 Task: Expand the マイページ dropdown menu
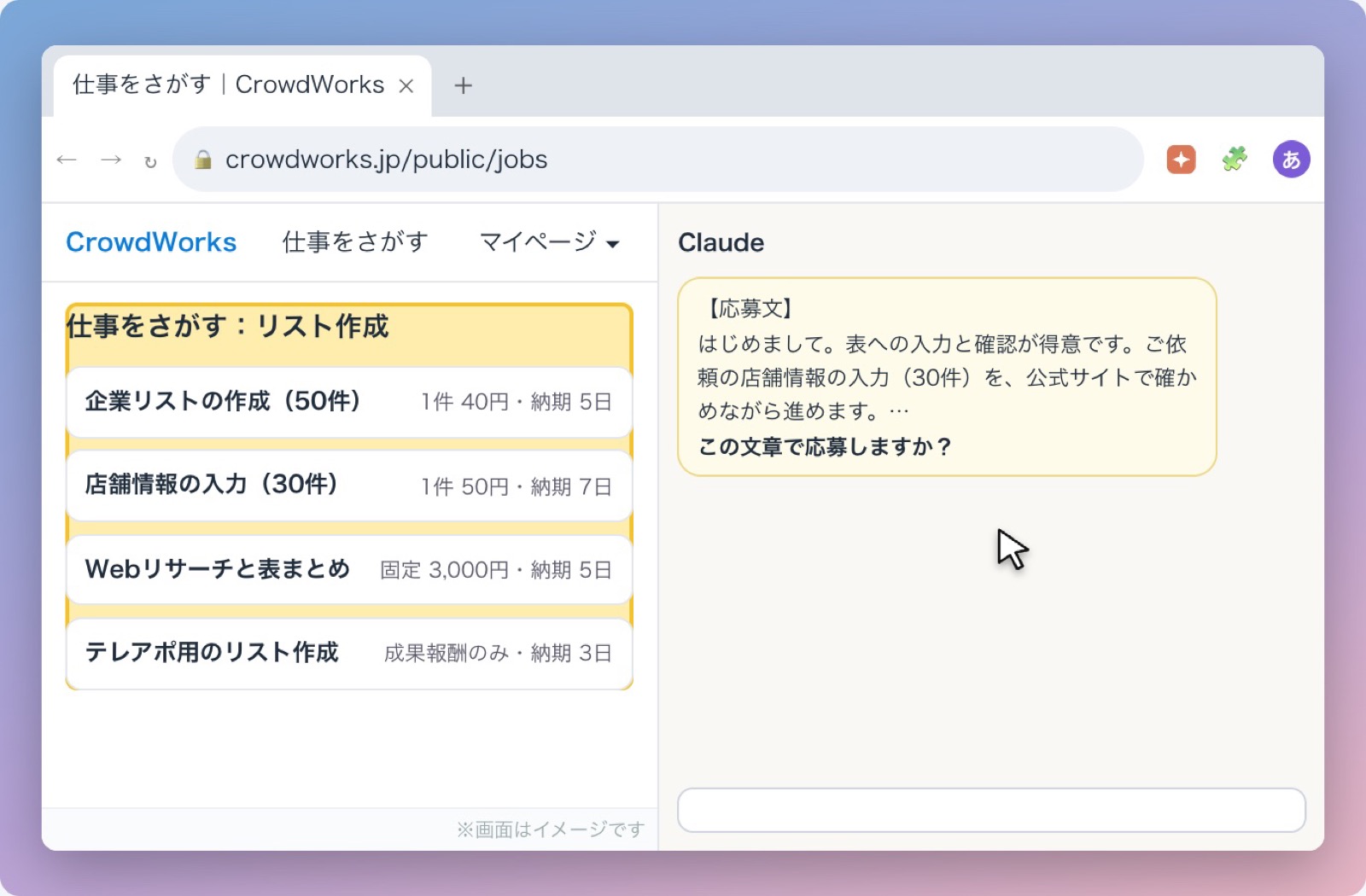pyautogui.click(x=549, y=242)
